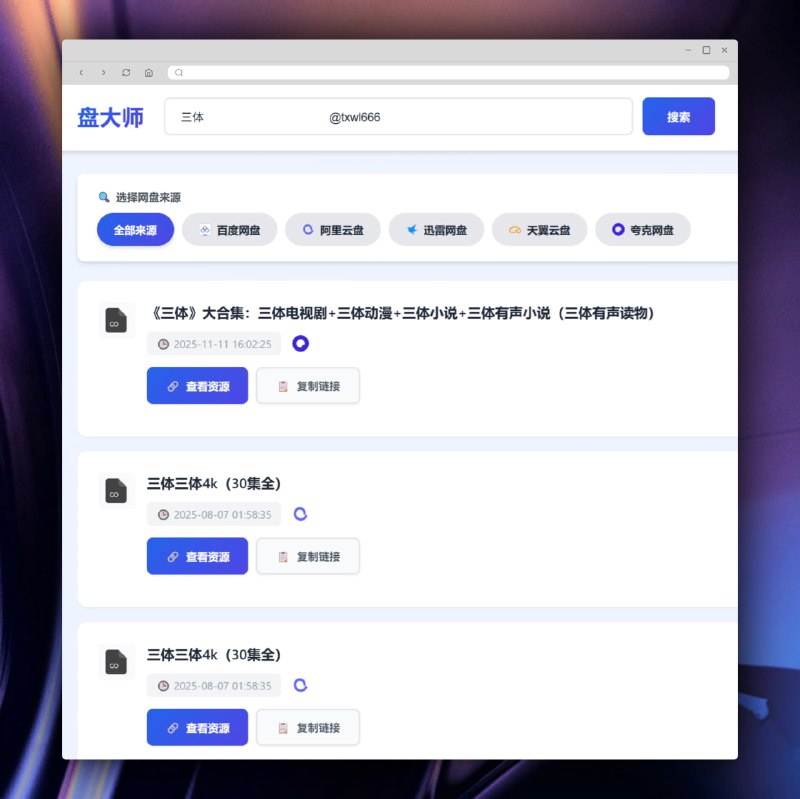Close the browser window
The image size is (800, 799).
click(x=724, y=50)
